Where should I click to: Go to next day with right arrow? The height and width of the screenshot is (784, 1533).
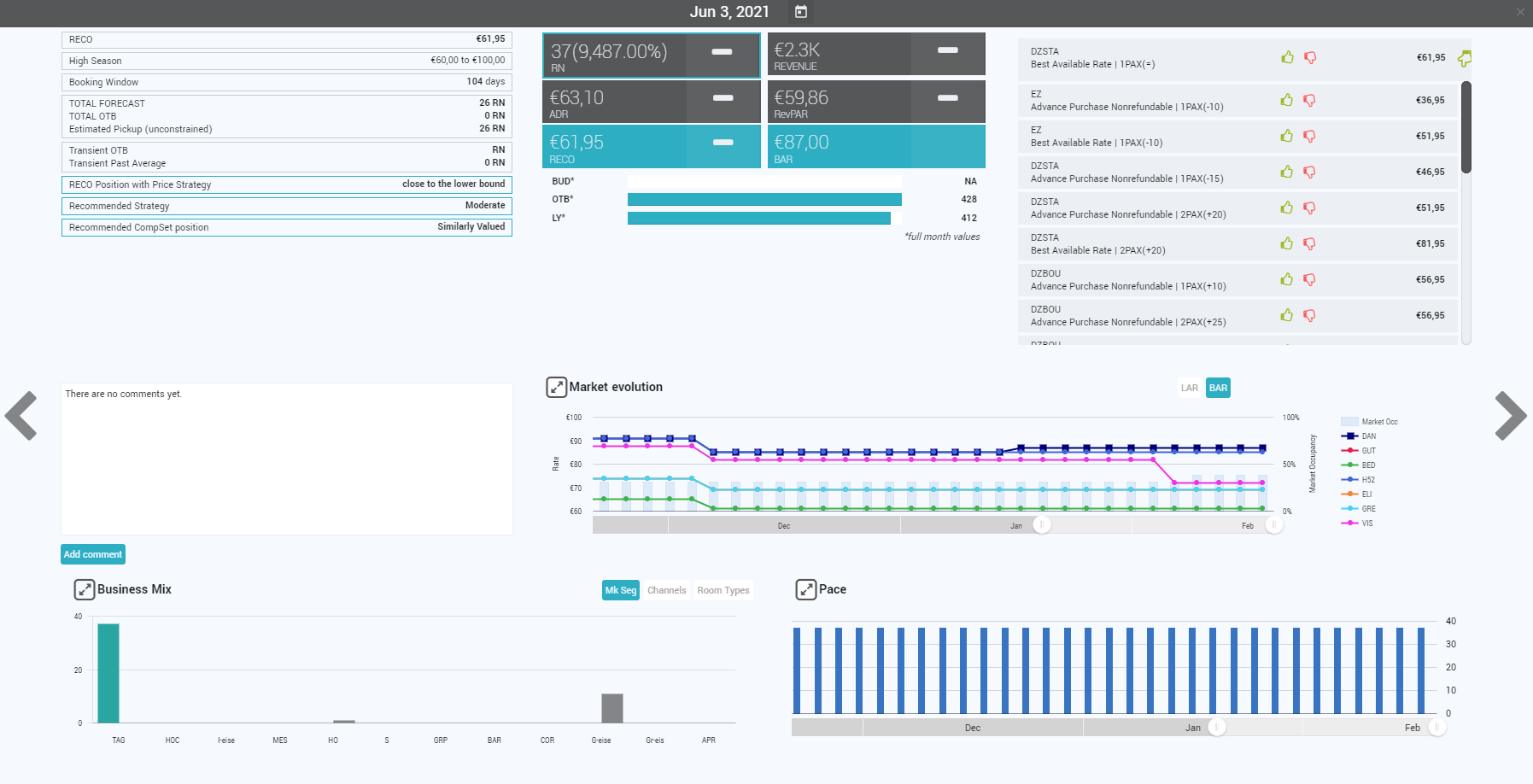pos(1510,416)
